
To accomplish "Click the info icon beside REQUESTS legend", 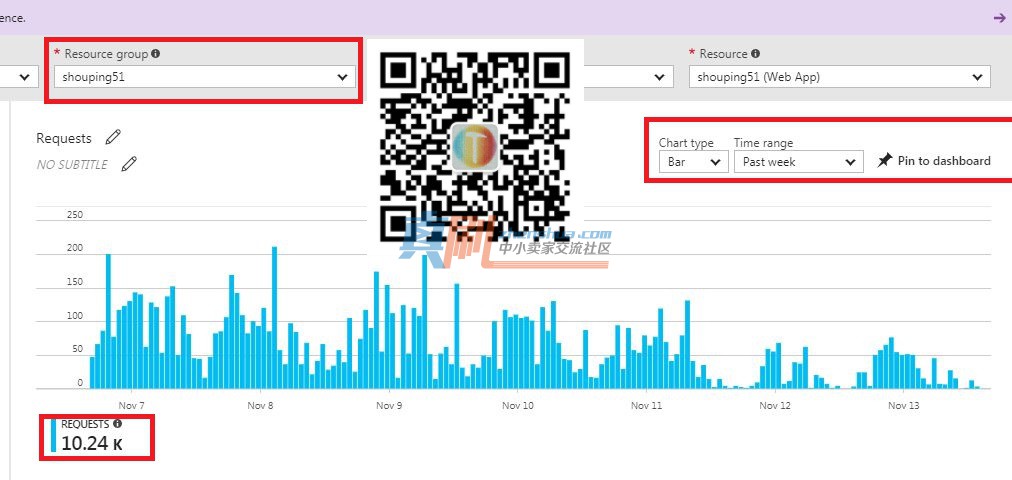I will 117,424.
